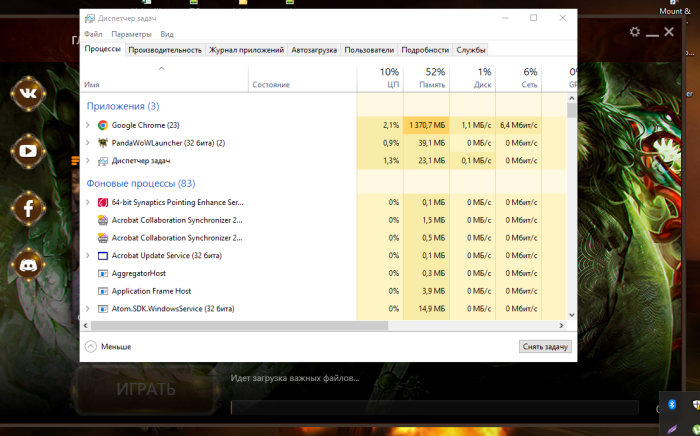Screen dimensions: 700x436
Task: Open the Discord icon in launcher sidebar
Action: click(x=28, y=265)
